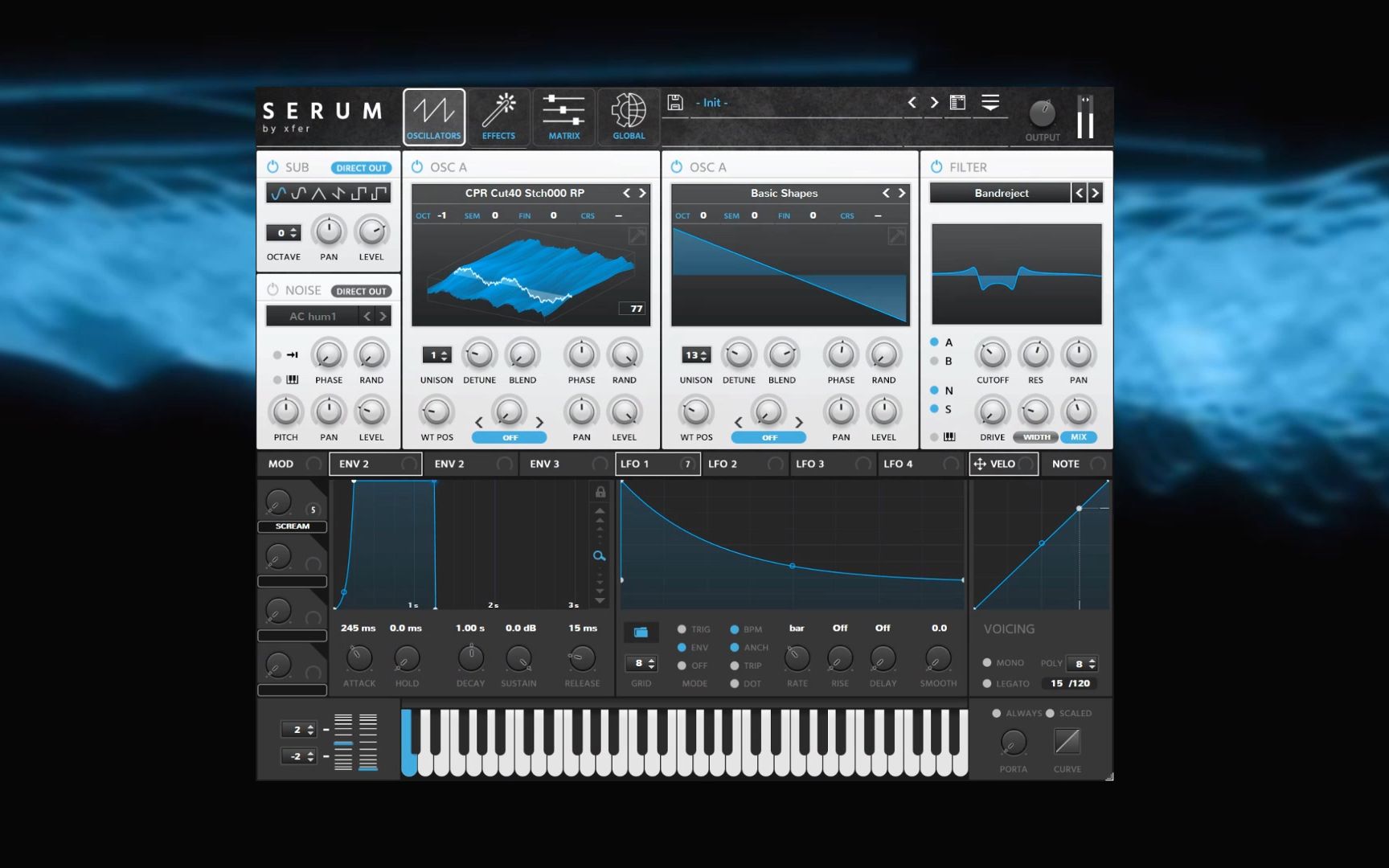The height and width of the screenshot is (868, 1389).
Task: Select LFO TRIG mode
Action: tap(682, 629)
